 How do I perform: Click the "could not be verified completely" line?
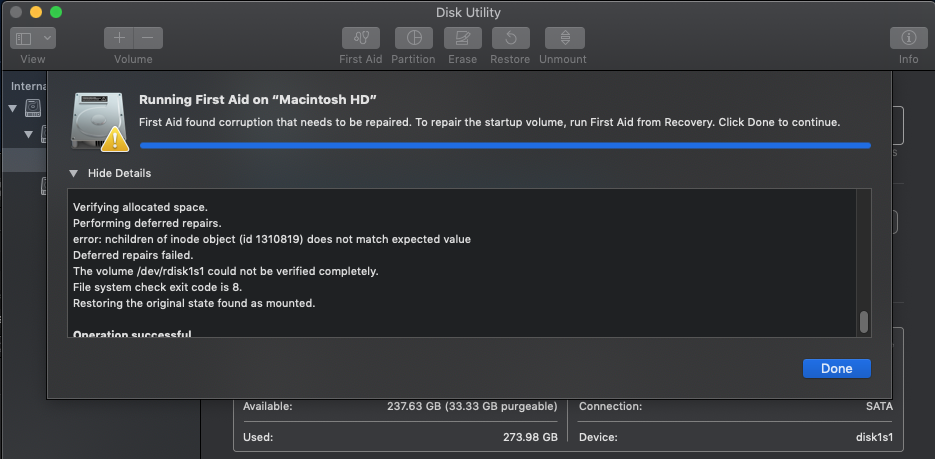pyautogui.click(x=226, y=271)
